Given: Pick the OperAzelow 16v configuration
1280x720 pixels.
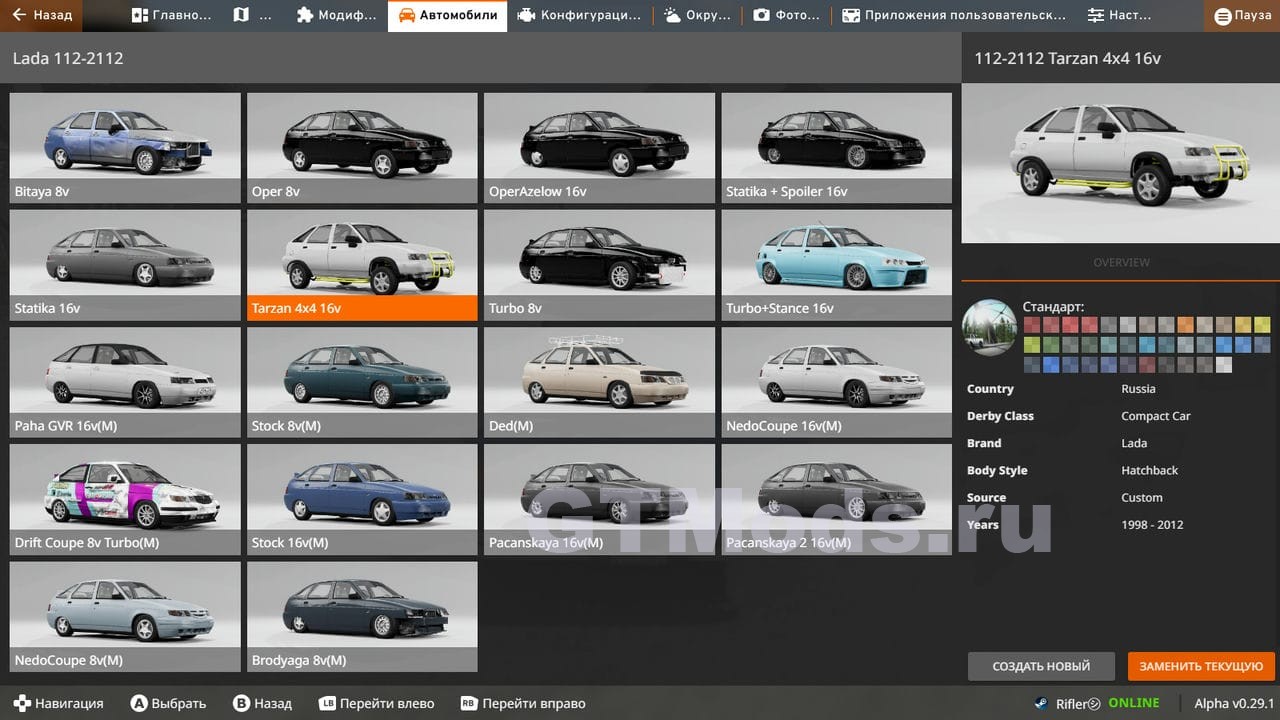Looking at the screenshot, I should (x=599, y=148).
